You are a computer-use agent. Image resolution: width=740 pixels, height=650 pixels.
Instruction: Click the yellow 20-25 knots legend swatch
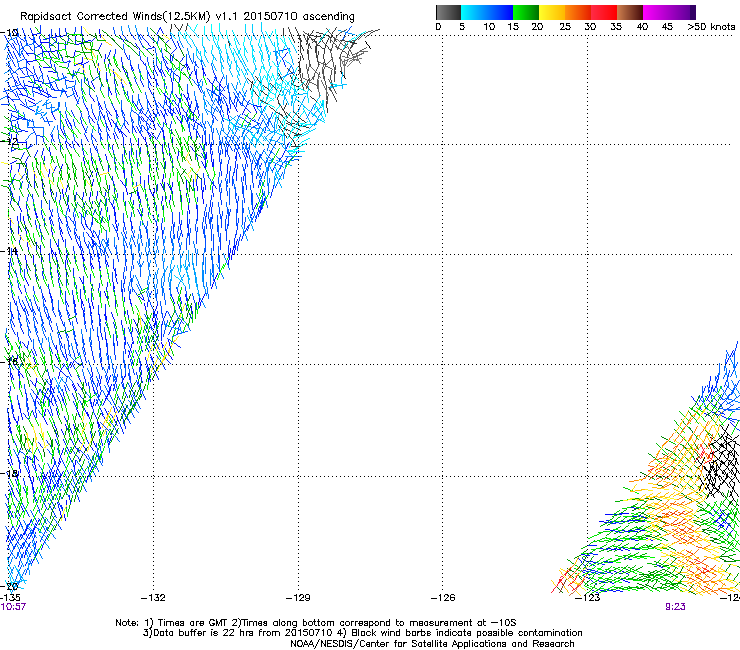[552, 12]
